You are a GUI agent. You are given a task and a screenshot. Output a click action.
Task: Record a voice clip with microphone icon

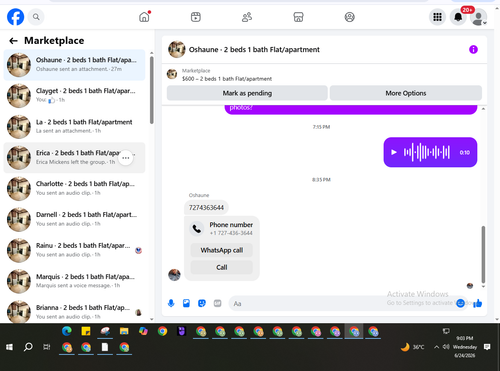coord(171,303)
